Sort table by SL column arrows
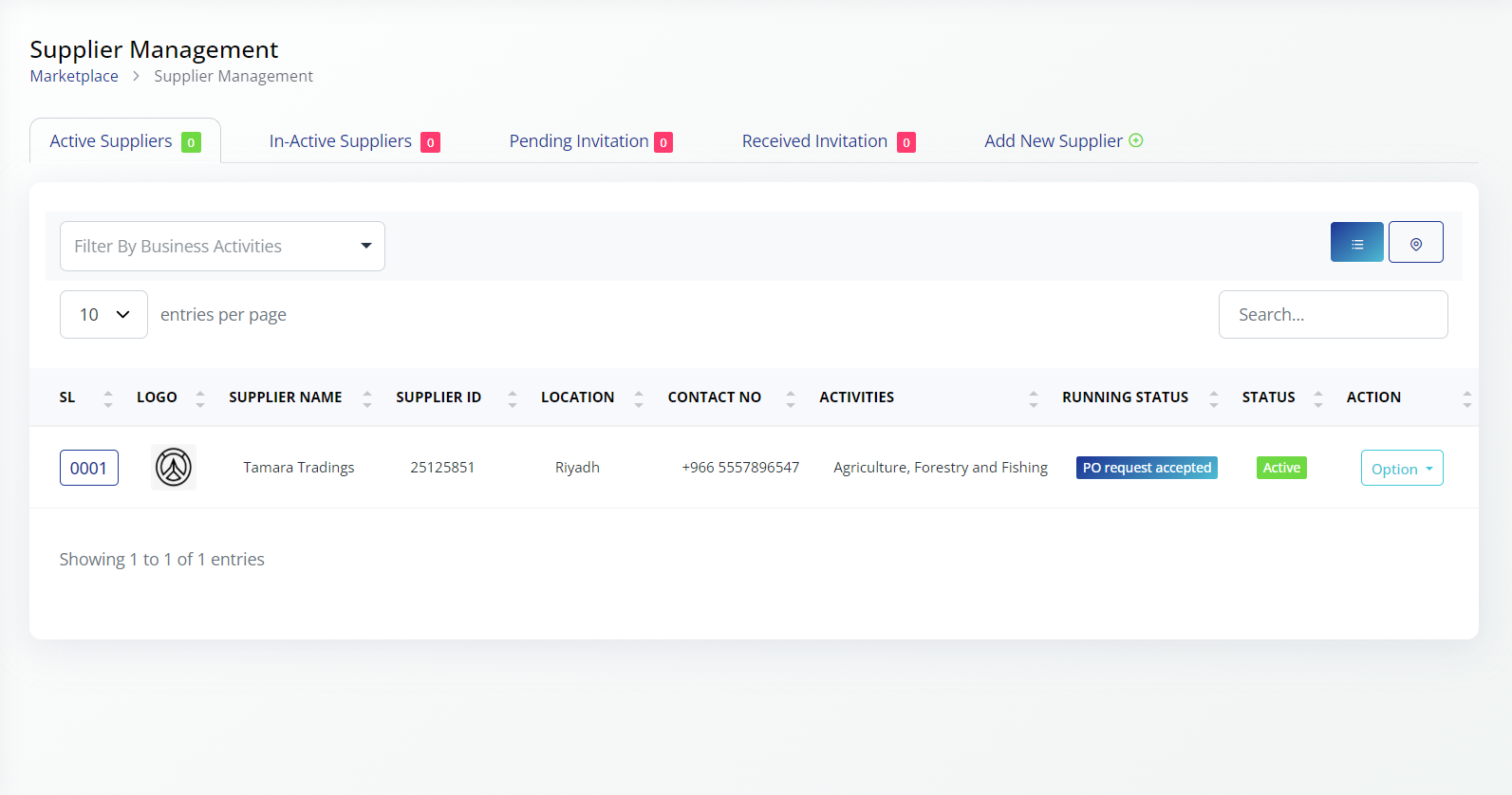 click(108, 398)
